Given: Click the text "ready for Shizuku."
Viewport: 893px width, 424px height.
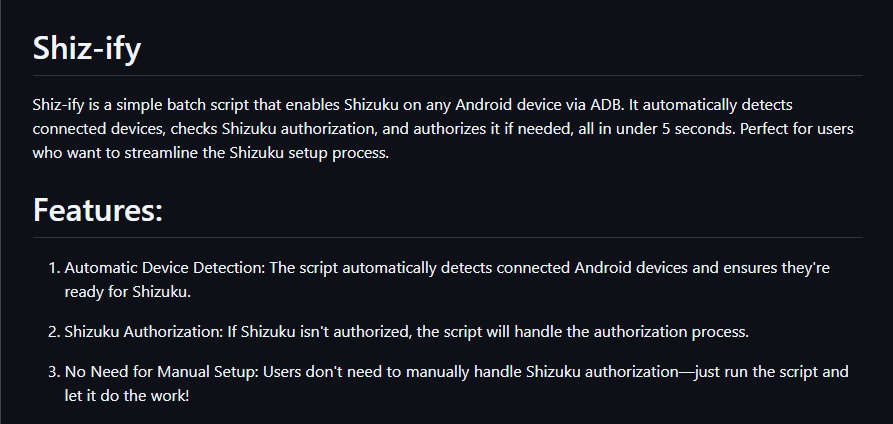Looking at the screenshot, I should pyautogui.click(x=128, y=292).
